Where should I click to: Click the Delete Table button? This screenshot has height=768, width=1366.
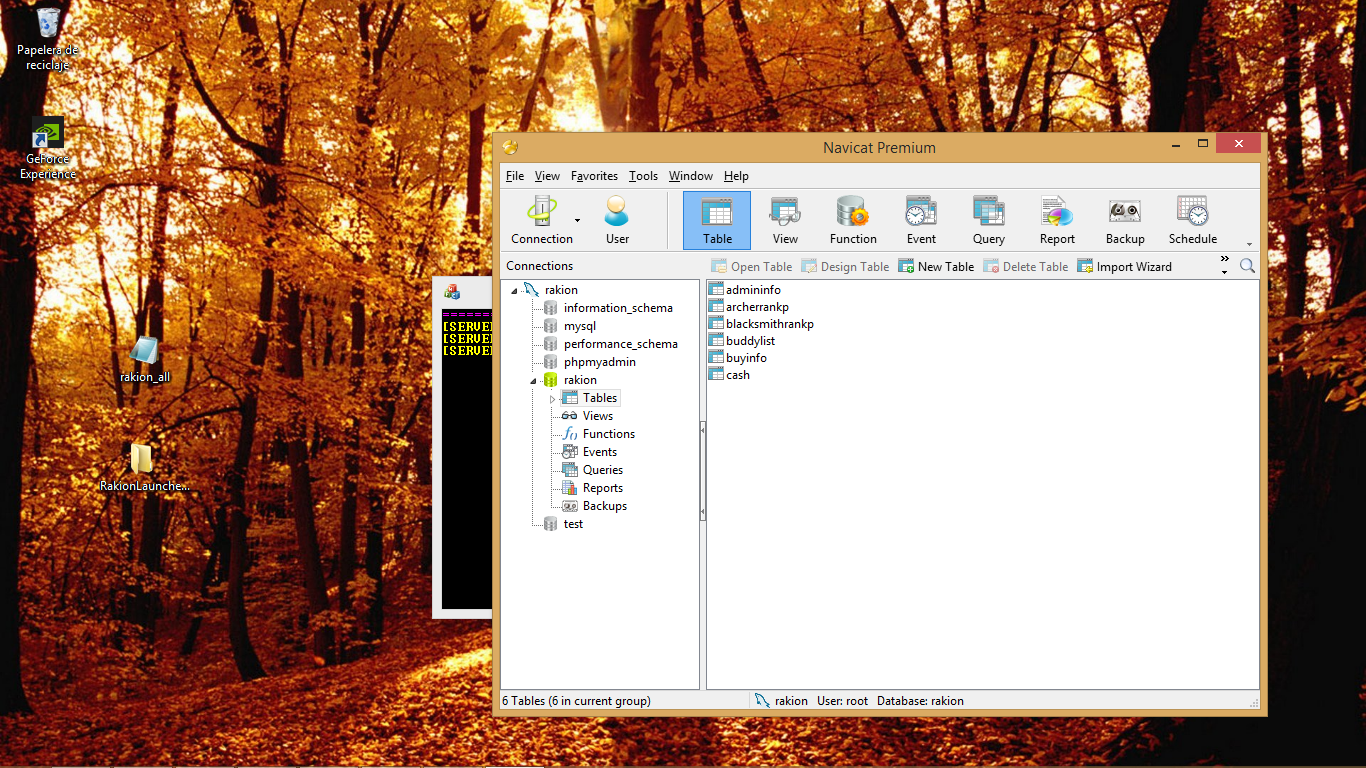(x=1026, y=267)
